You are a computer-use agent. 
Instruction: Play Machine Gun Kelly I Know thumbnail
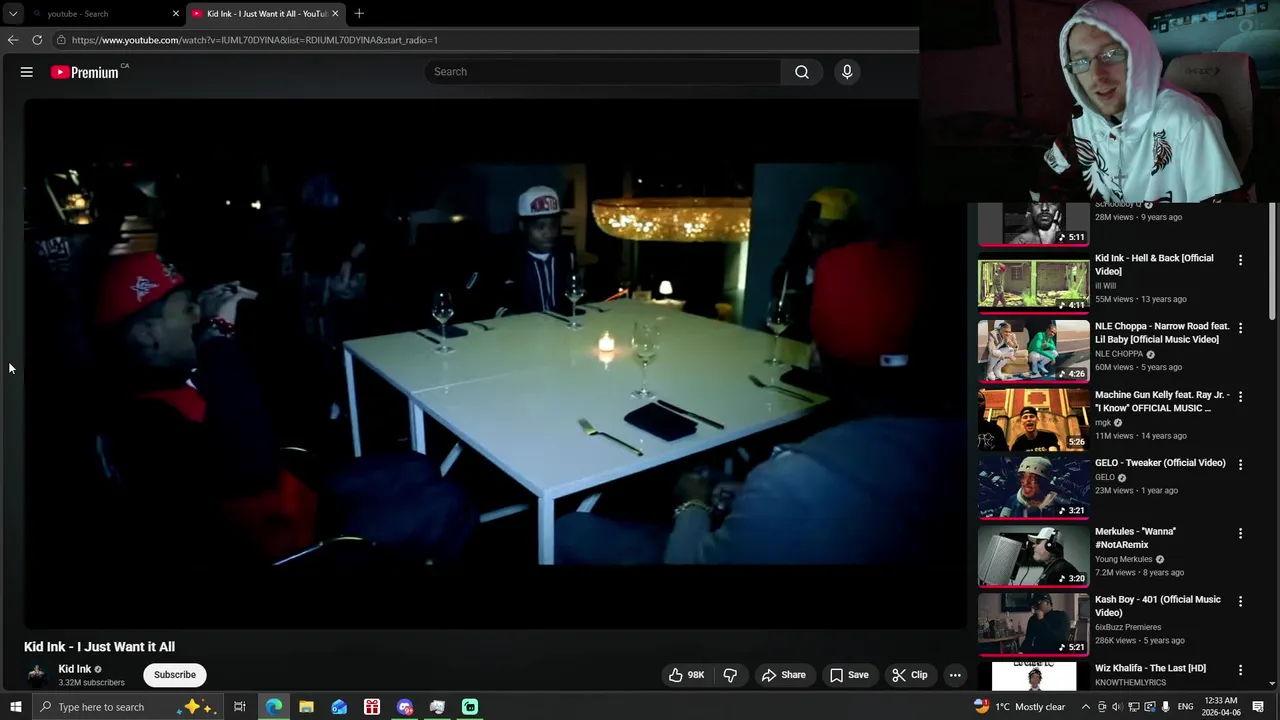1033,420
